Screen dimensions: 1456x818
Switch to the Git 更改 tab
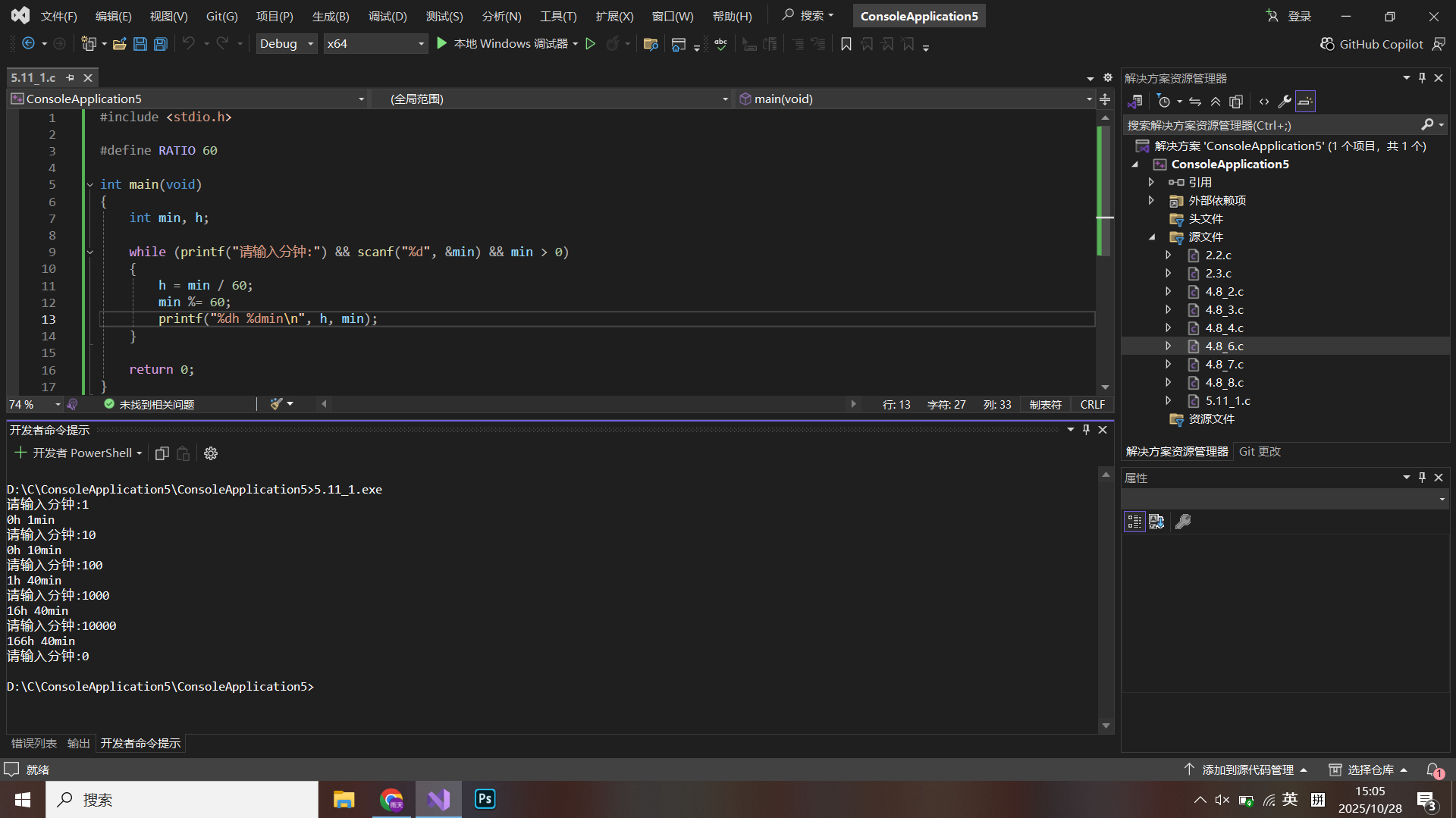point(1260,452)
